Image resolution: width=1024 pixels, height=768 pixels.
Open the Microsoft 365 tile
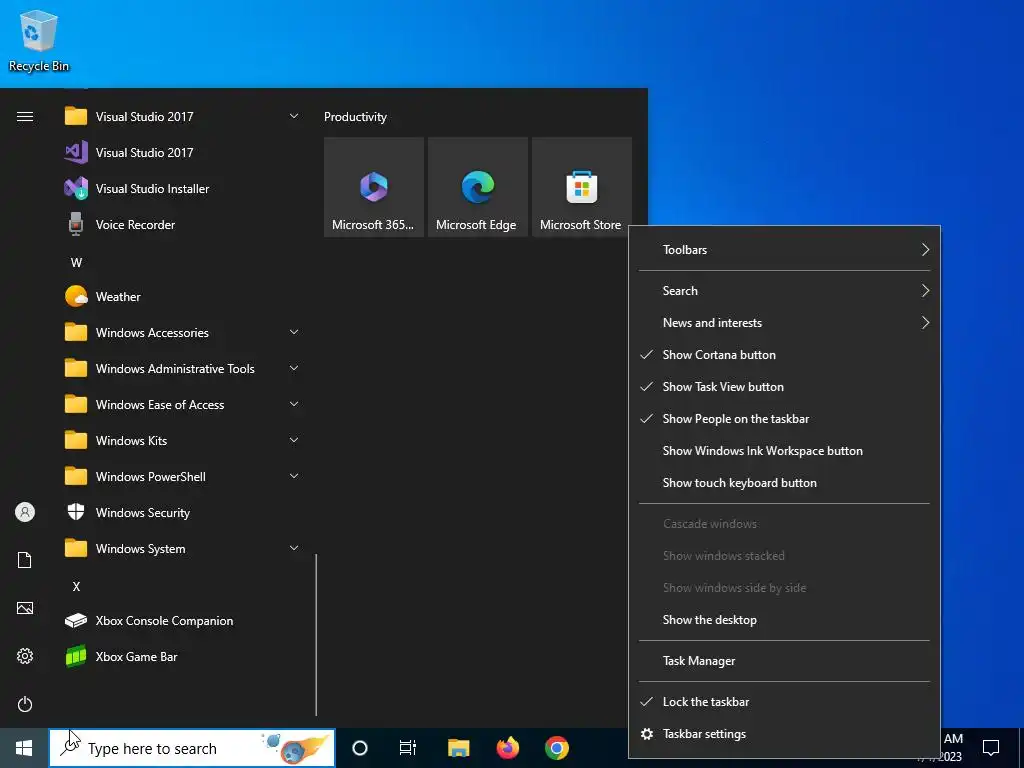374,187
